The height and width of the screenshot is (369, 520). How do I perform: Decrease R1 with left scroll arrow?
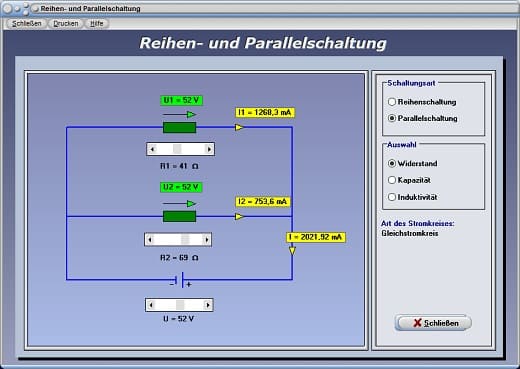(152, 149)
